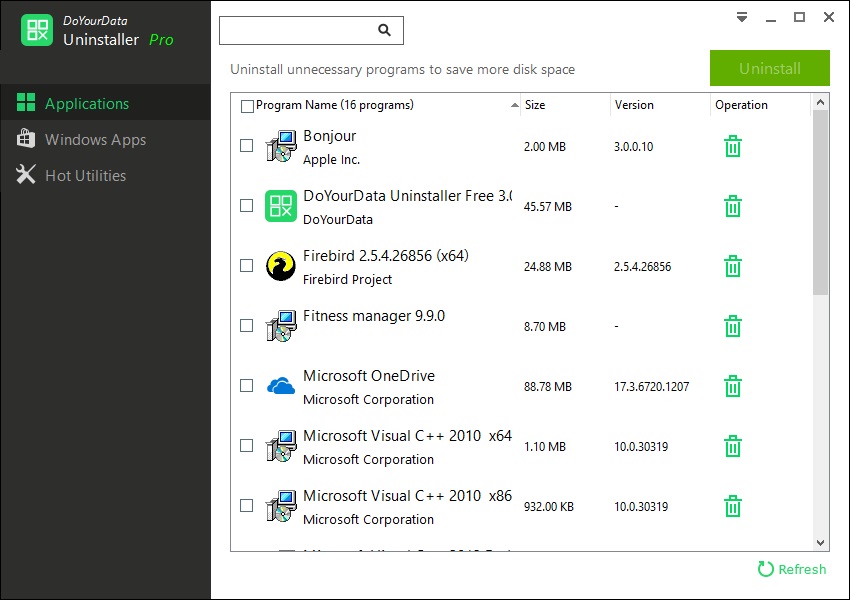Click version 3.0.0.10 for Bonjour
The width and height of the screenshot is (850, 600).
[x=633, y=146]
